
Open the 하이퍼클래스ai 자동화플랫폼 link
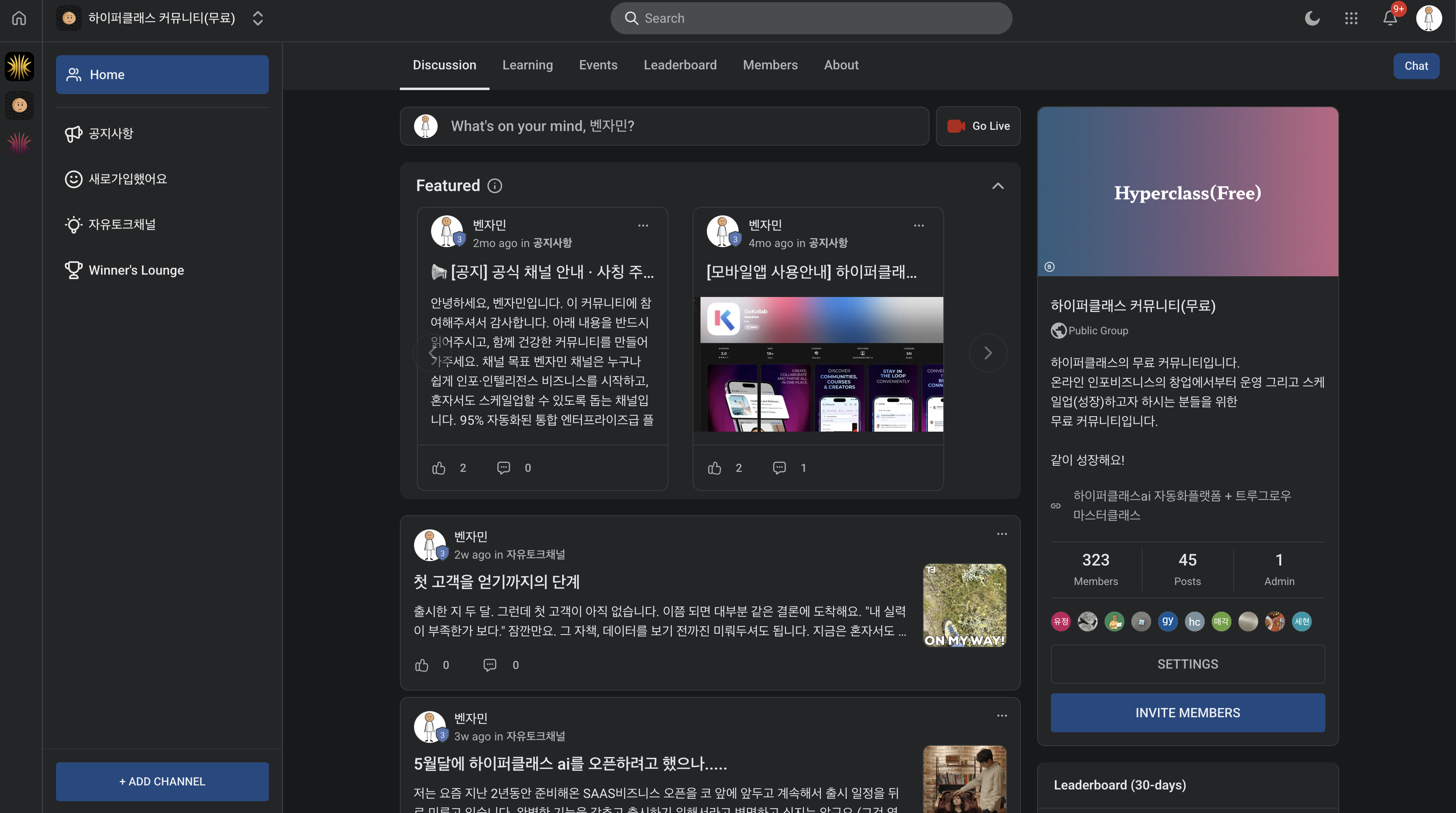(x=1182, y=505)
